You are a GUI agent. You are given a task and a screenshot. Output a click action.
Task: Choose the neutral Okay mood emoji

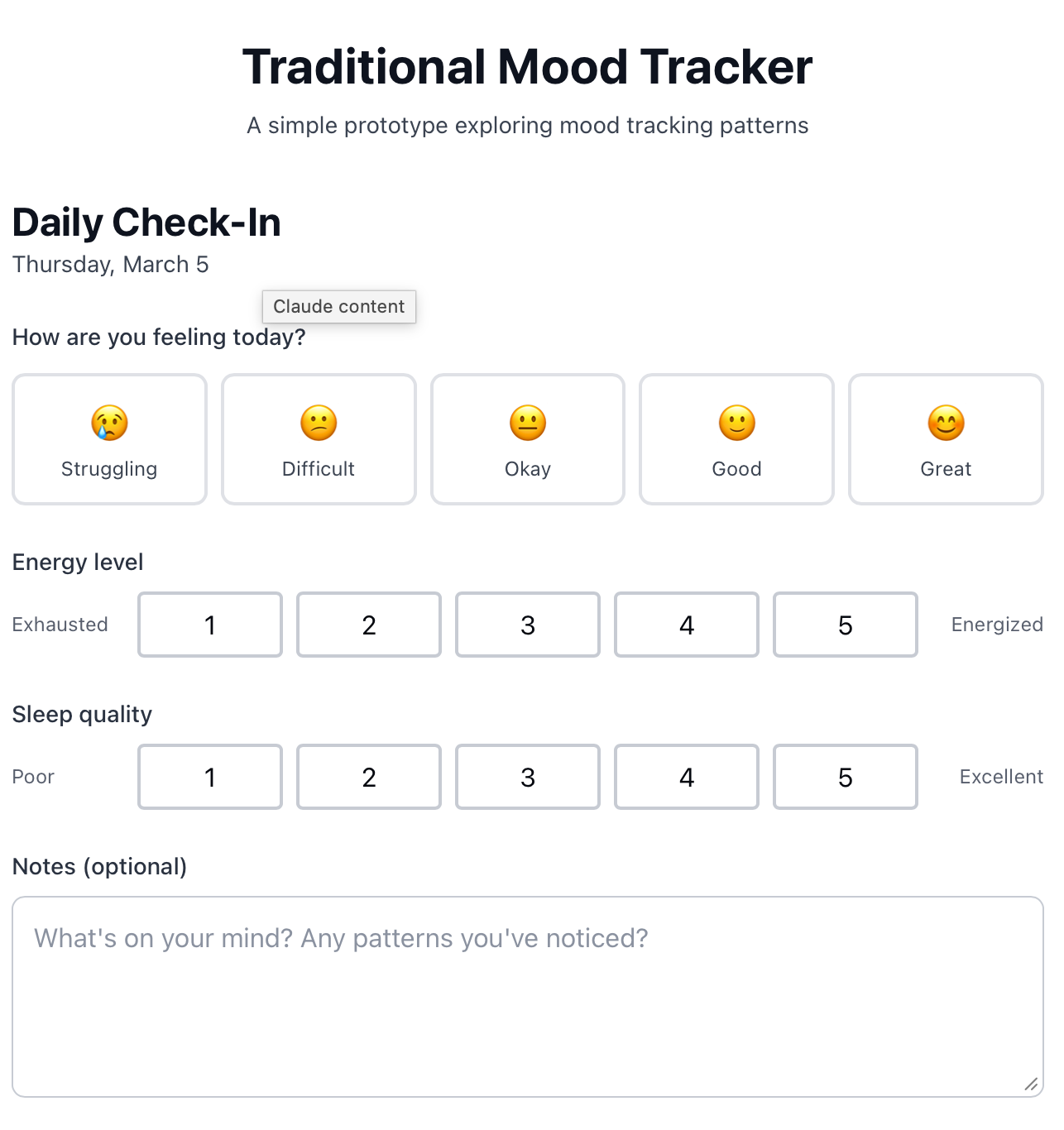528,424
